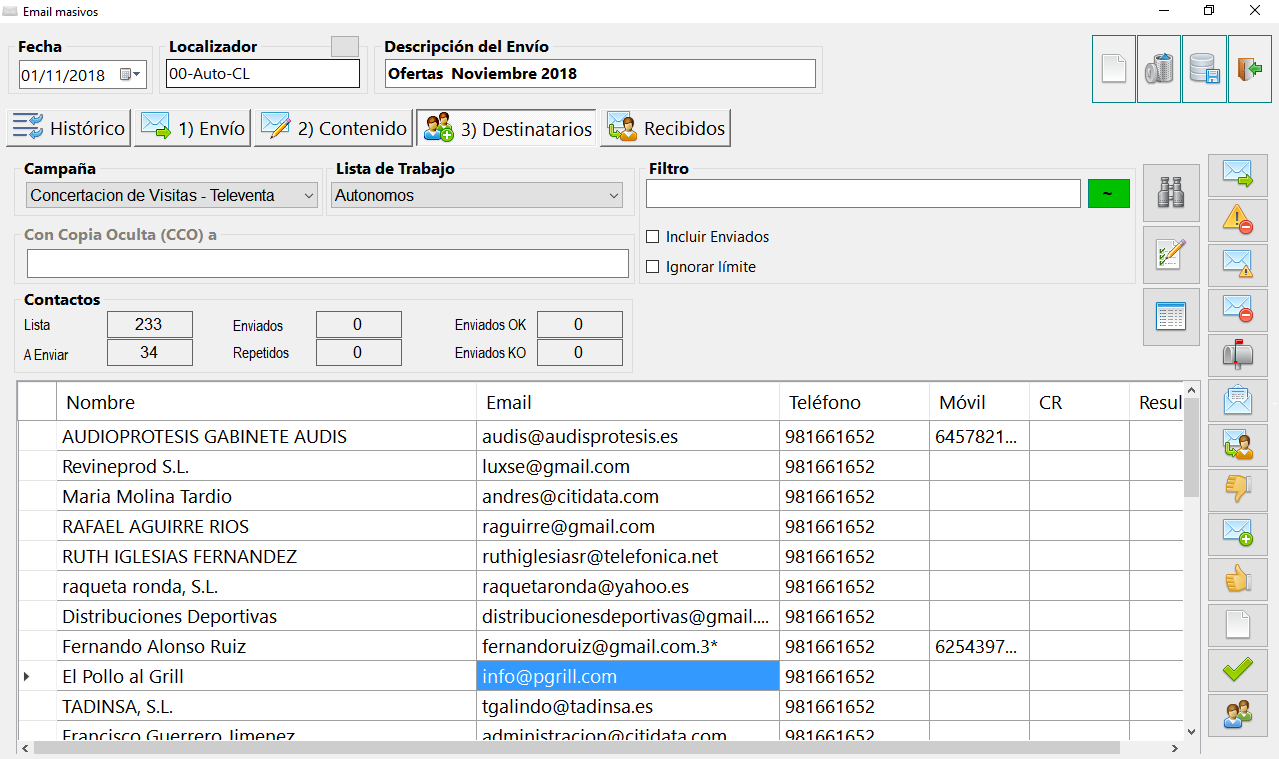Click the green tilde filter button
The width and height of the screenshot is (1279, 759).
pyautogui.click(x=1109, y=194)
